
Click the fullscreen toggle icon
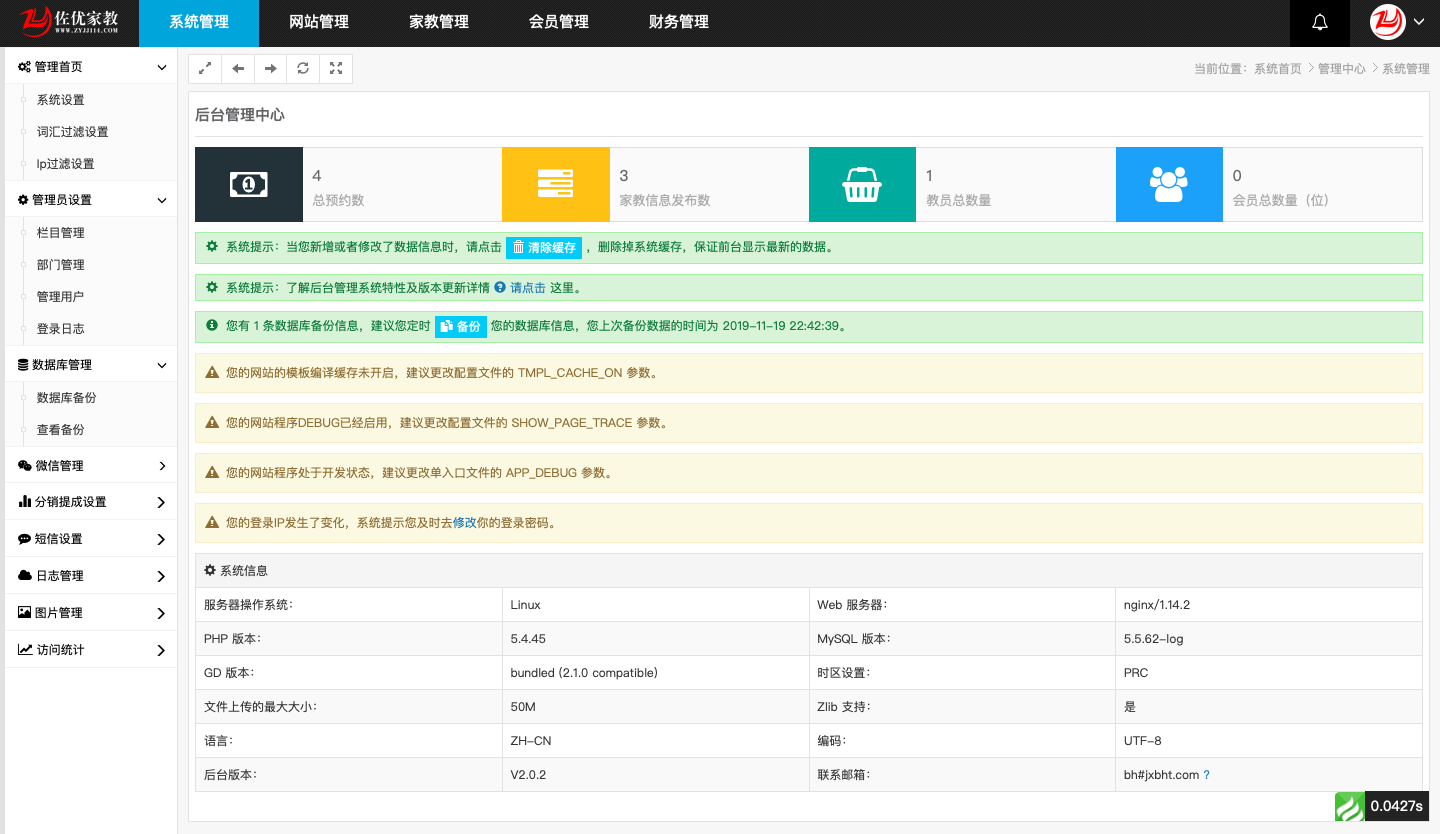click(336, 69)
